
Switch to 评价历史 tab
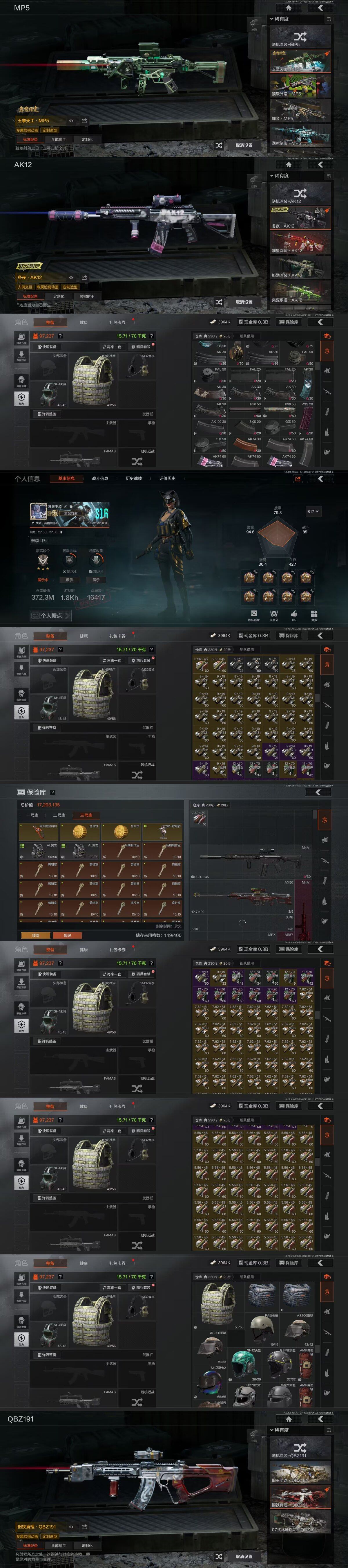pos(167,479)
